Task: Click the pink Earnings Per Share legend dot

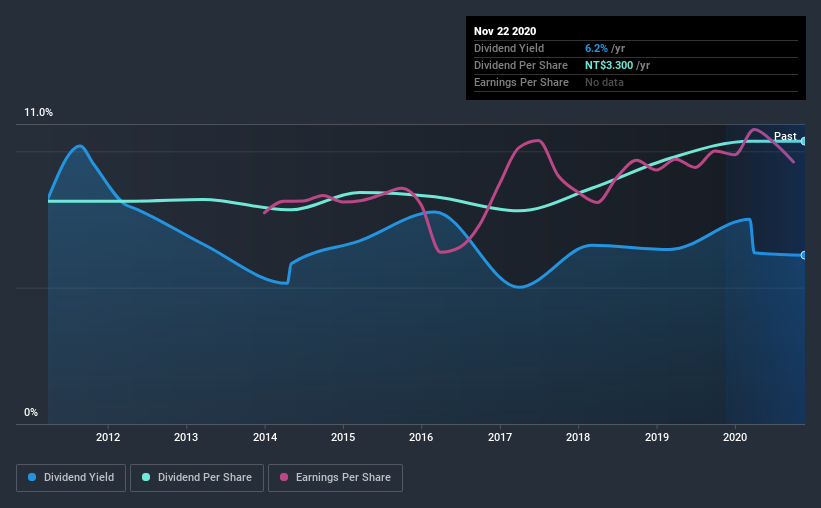Action: click(x=284, y=477)
